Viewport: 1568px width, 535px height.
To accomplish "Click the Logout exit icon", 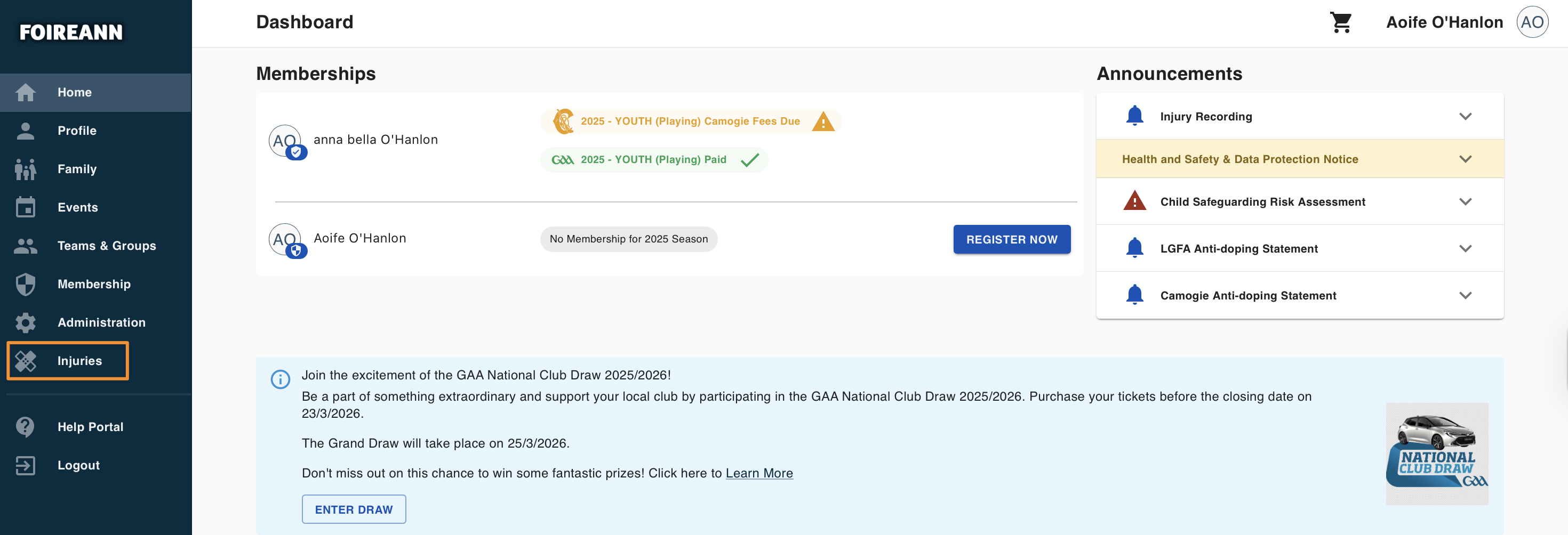I will point(26,465).
